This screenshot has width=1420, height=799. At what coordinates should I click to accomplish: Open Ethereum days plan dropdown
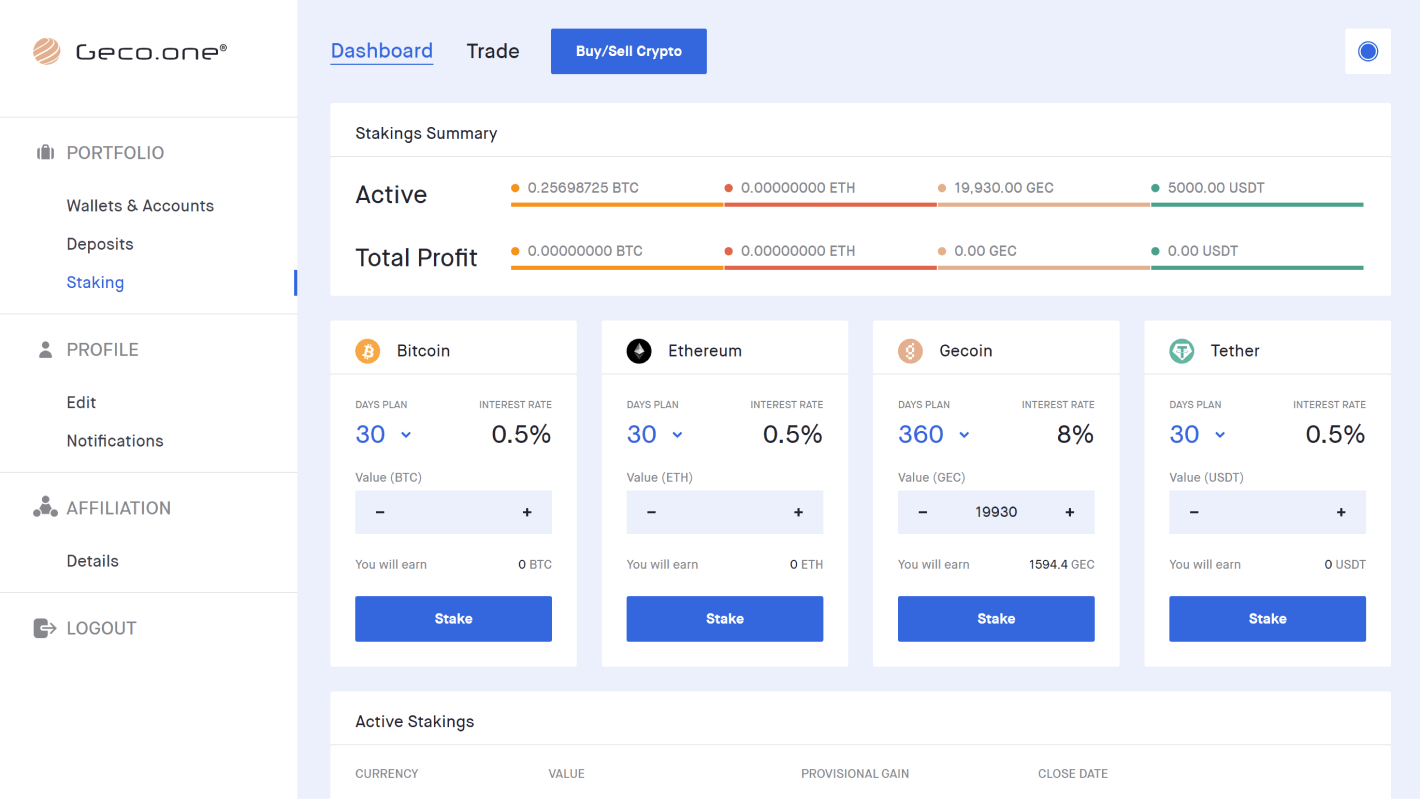[x=655, y=434]
